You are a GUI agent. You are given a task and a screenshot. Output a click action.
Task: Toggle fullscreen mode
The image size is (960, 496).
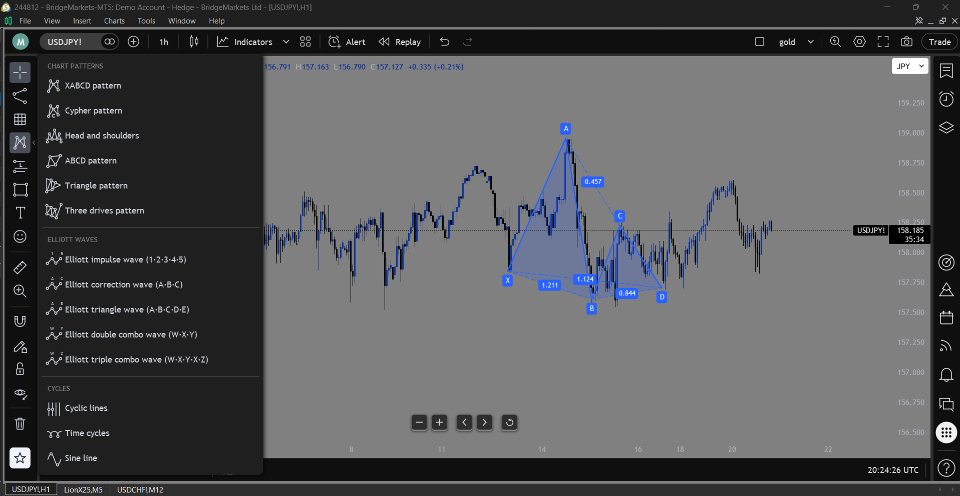coord(883,42)
